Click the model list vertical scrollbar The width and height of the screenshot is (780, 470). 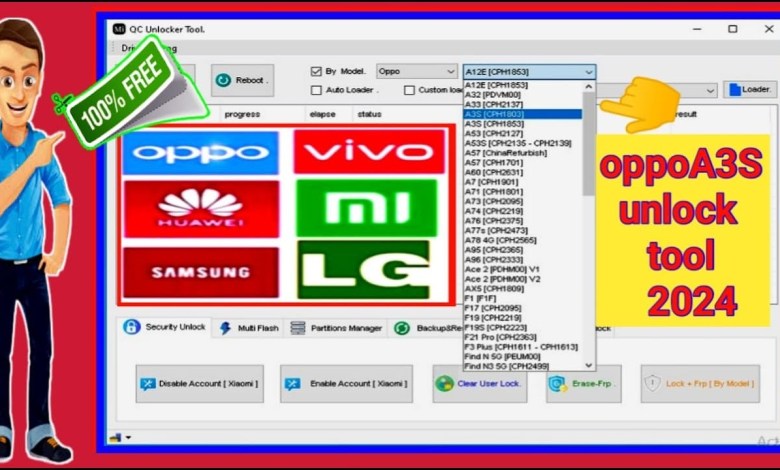click(589, 150)
